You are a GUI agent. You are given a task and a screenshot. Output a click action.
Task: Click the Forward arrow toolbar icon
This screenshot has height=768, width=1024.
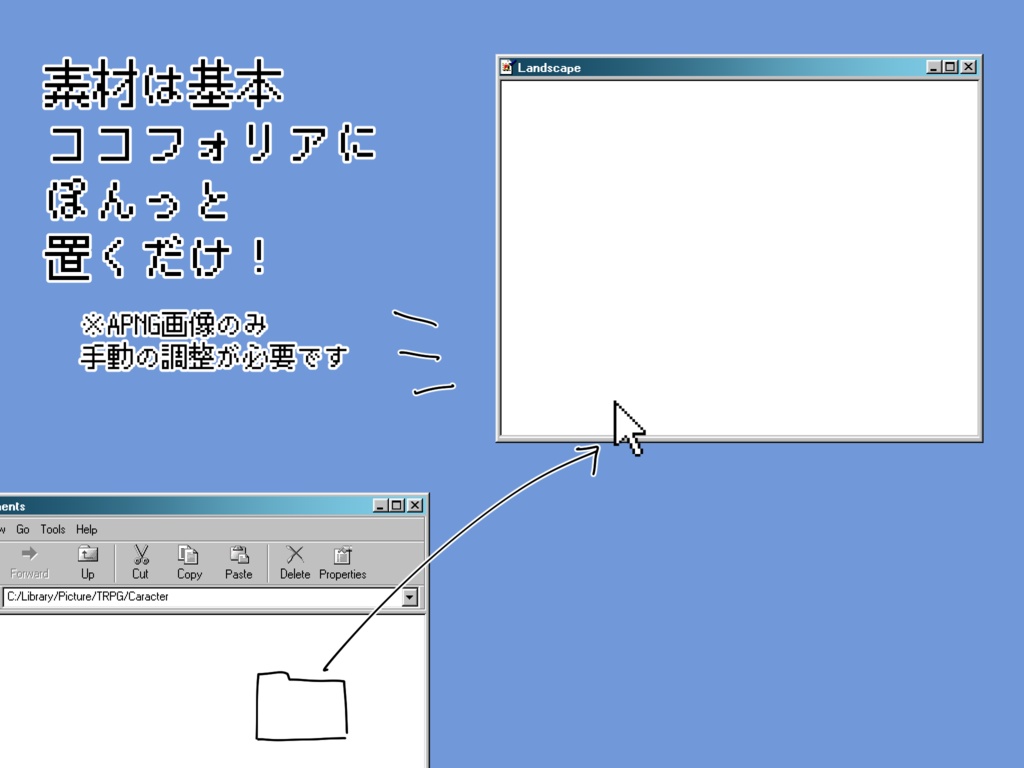click(x=29, y=554)
